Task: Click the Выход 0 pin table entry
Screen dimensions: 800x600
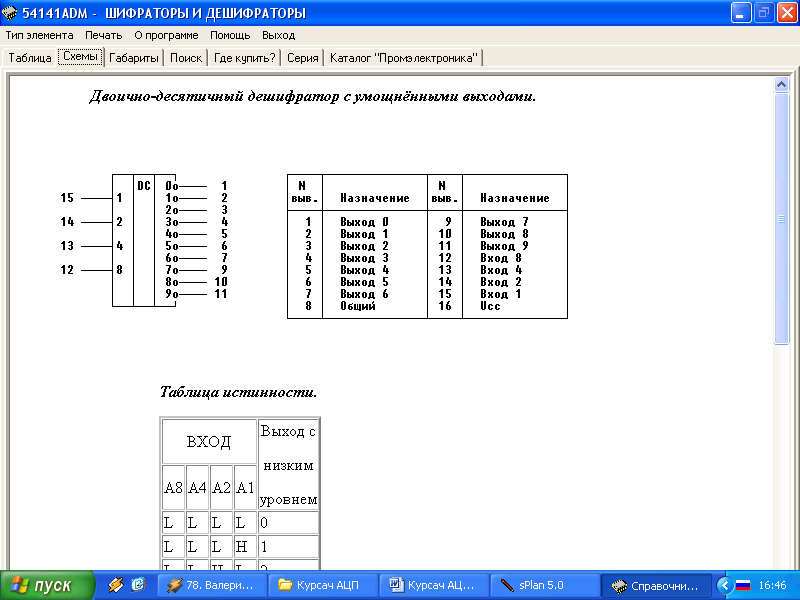Action: (364, 222)
